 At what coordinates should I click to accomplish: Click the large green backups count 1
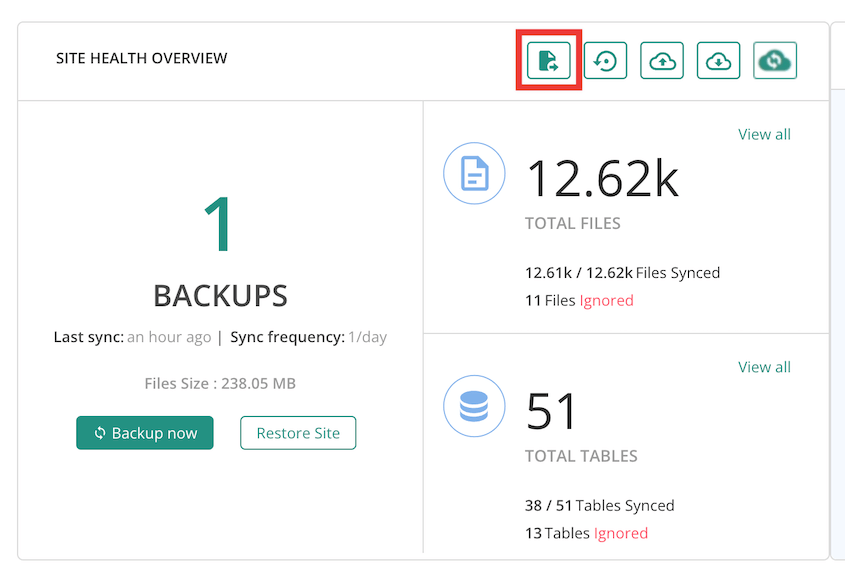coord(219,224)
